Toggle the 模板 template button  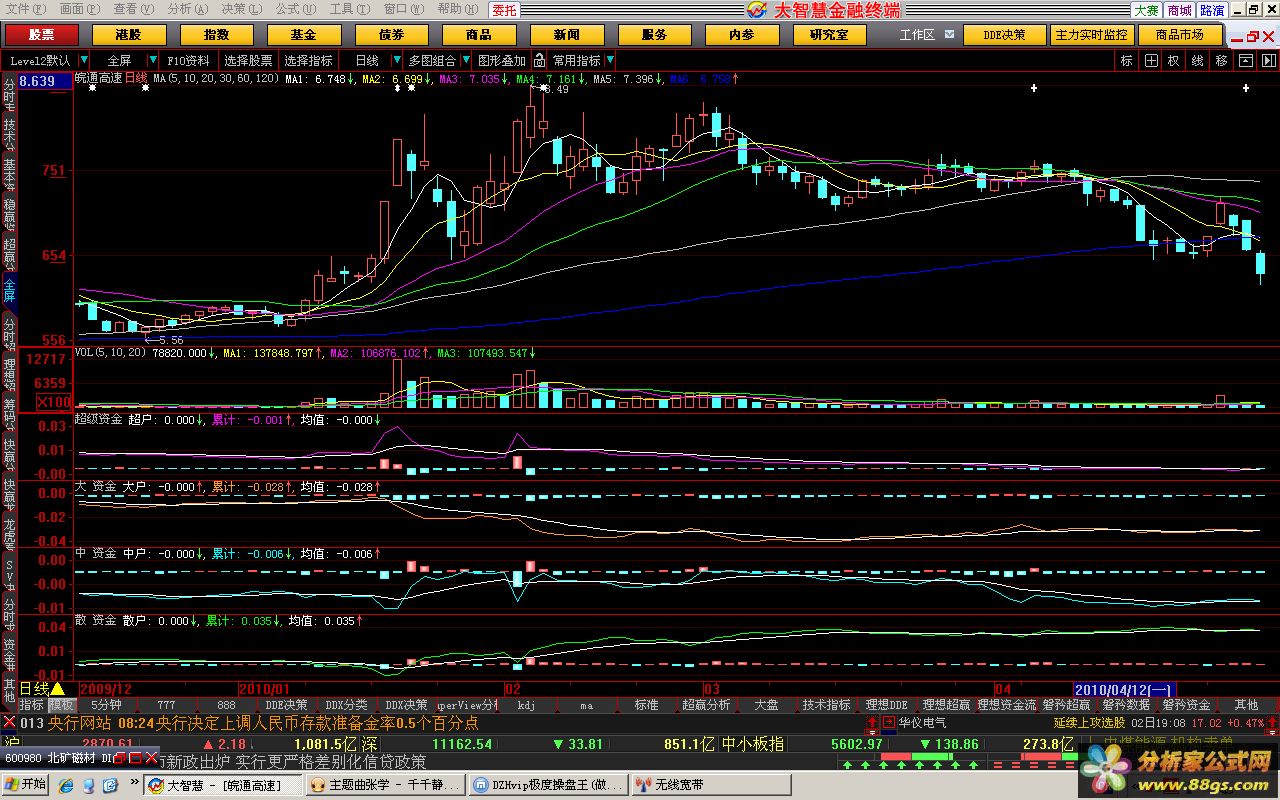click(x=62, y=705)
